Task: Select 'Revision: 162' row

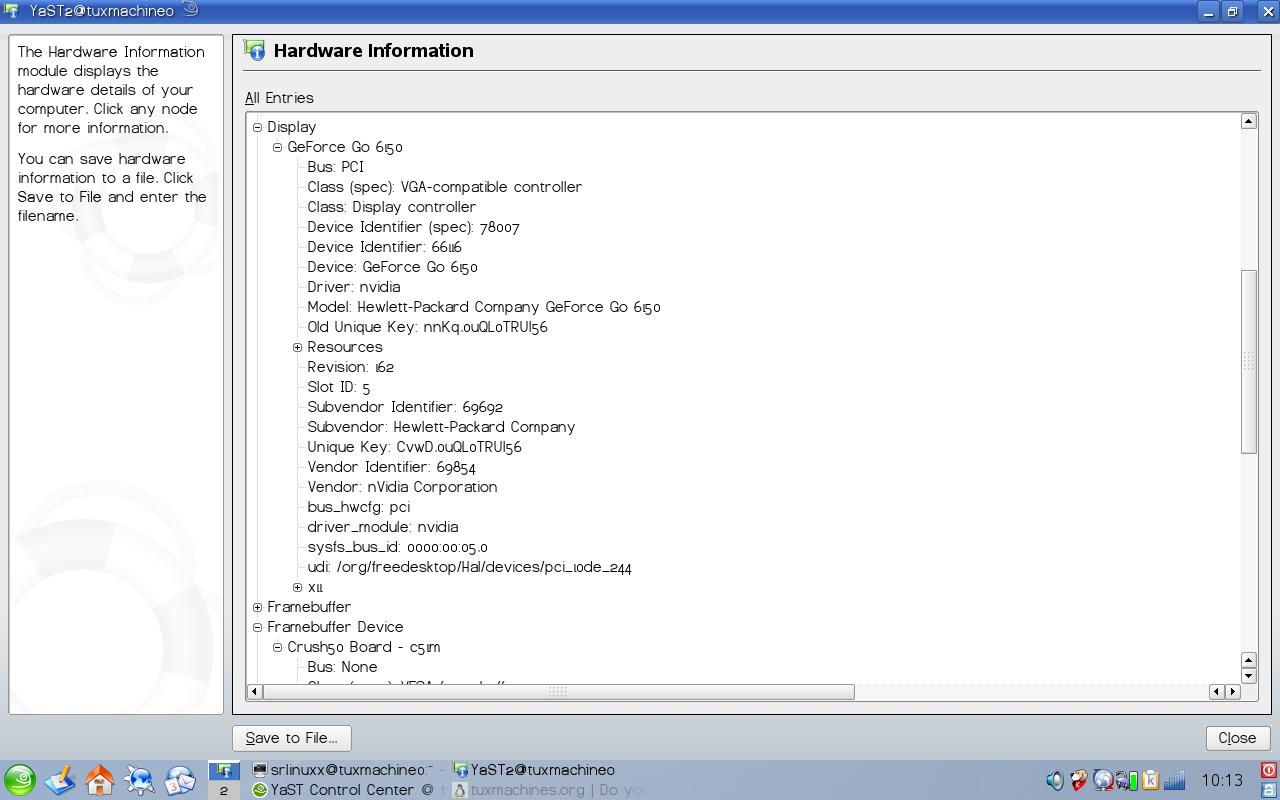Action: click(350, 367)
